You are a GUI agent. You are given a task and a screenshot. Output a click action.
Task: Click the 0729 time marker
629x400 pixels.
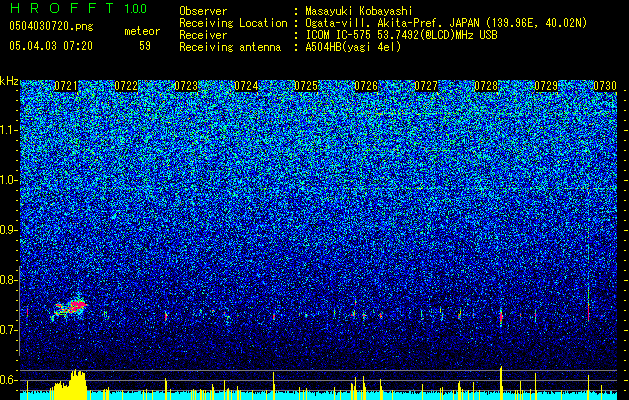pyautogui.click(x=546, y=86)
